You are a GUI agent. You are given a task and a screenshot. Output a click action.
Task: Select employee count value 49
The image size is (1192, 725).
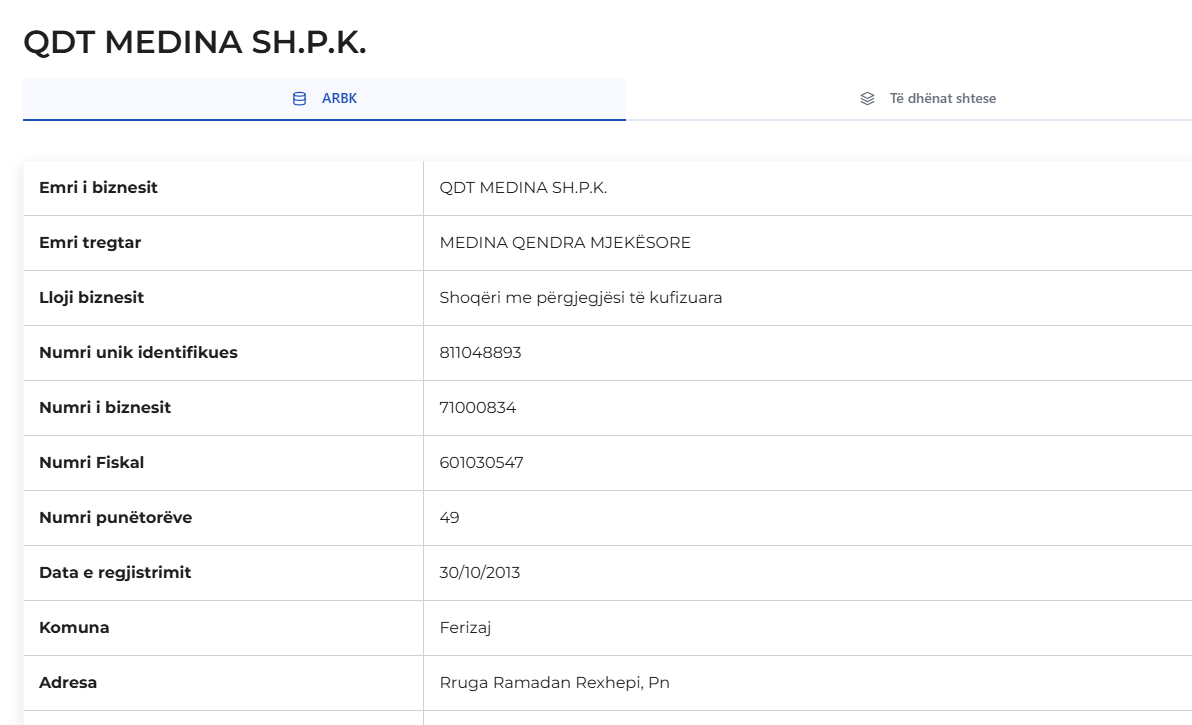coord(449,518)
